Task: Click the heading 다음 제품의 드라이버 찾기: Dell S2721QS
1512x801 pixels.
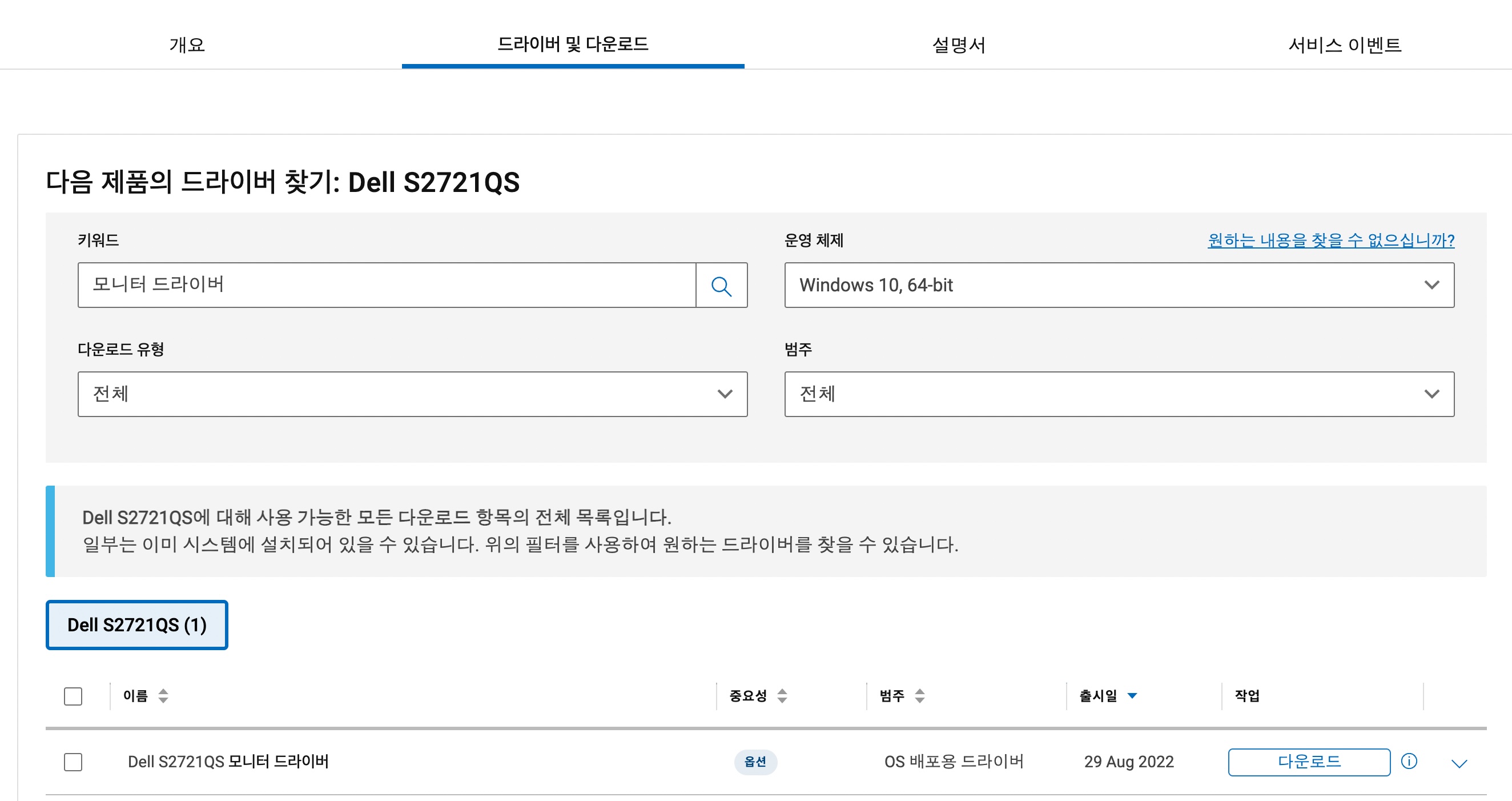Action: tap(283, 182)
